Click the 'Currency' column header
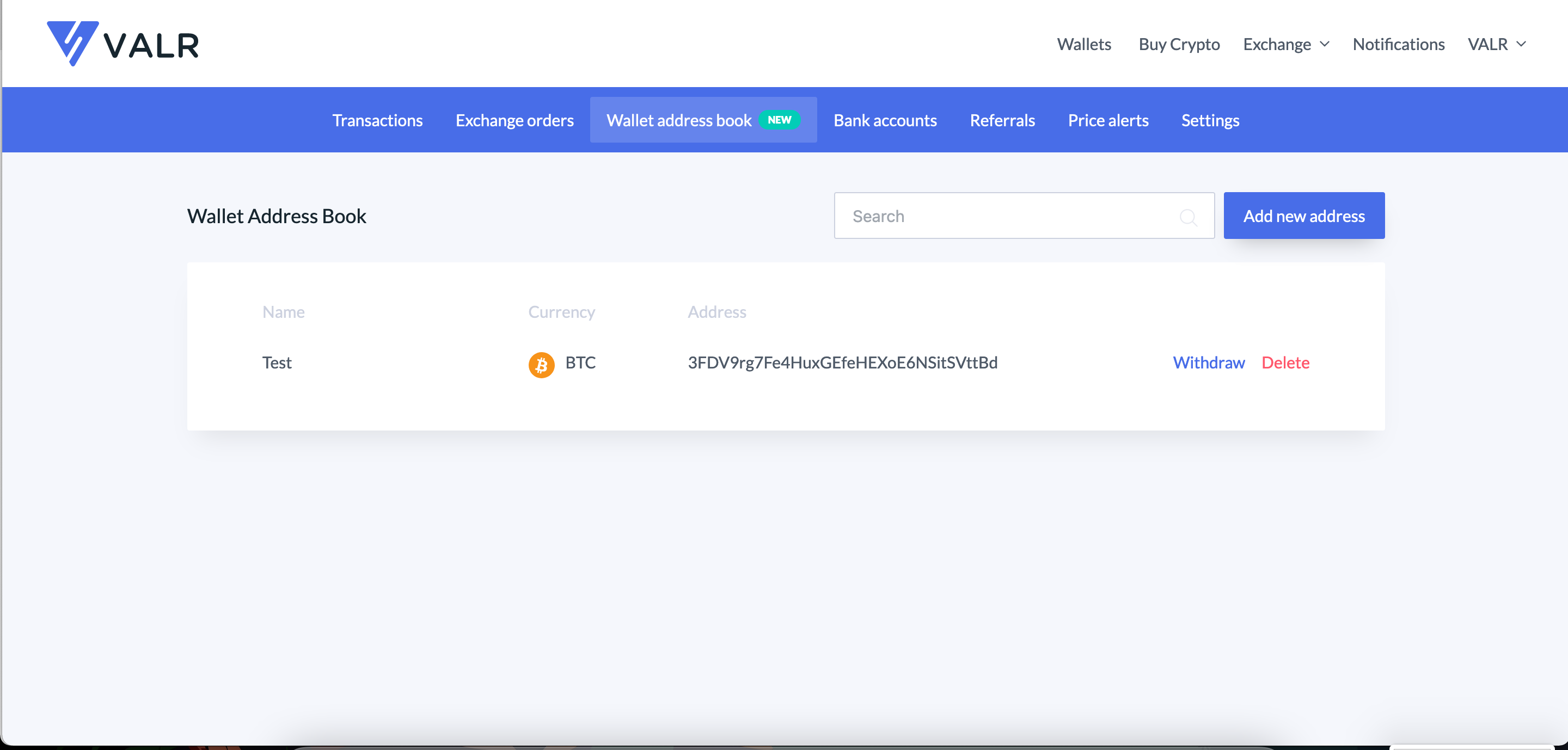The width and height of the screenshot is (1568, 750). 561,312
